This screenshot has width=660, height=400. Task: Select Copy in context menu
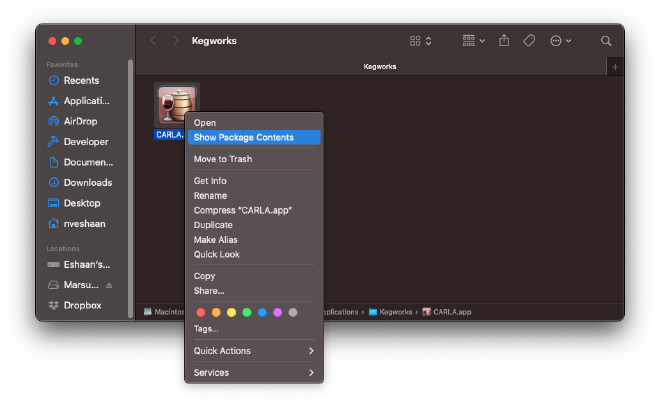point(254,276)
